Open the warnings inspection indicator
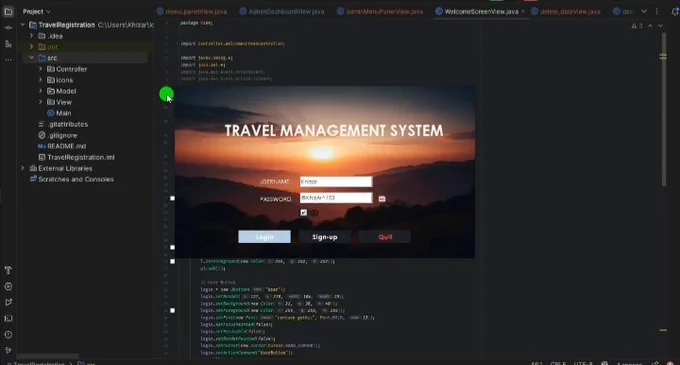The image size is (680, 365). (637, 26)
